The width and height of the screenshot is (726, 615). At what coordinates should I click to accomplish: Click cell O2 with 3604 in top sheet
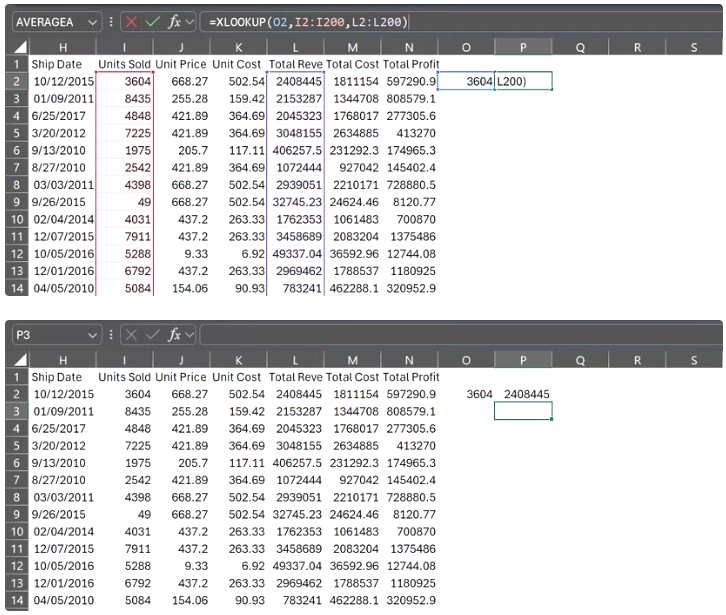click(466, 82)
